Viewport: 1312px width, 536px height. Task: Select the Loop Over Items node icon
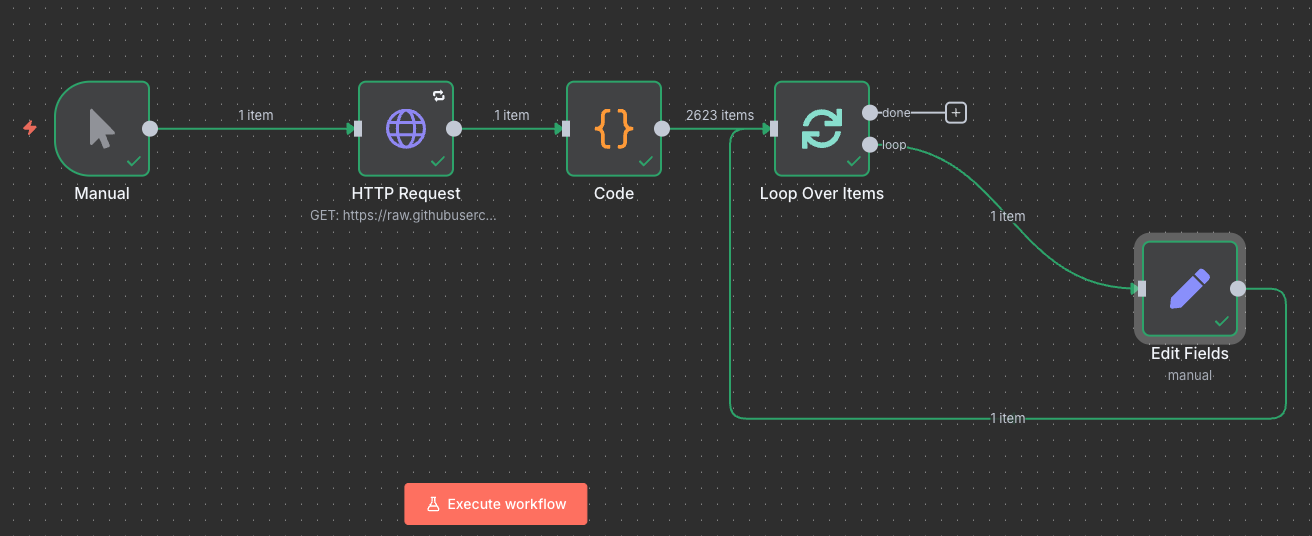coord(822,129)
